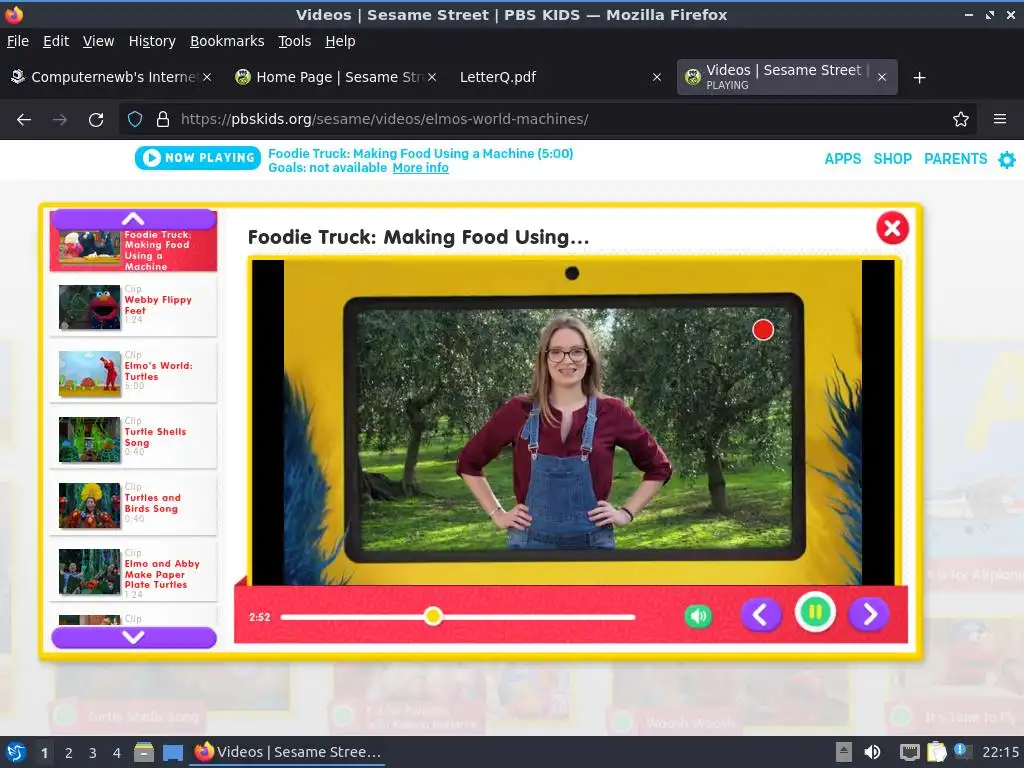Open the Edit menu
This screenshot has width=1024, height=768.
[x=56, y=41]
